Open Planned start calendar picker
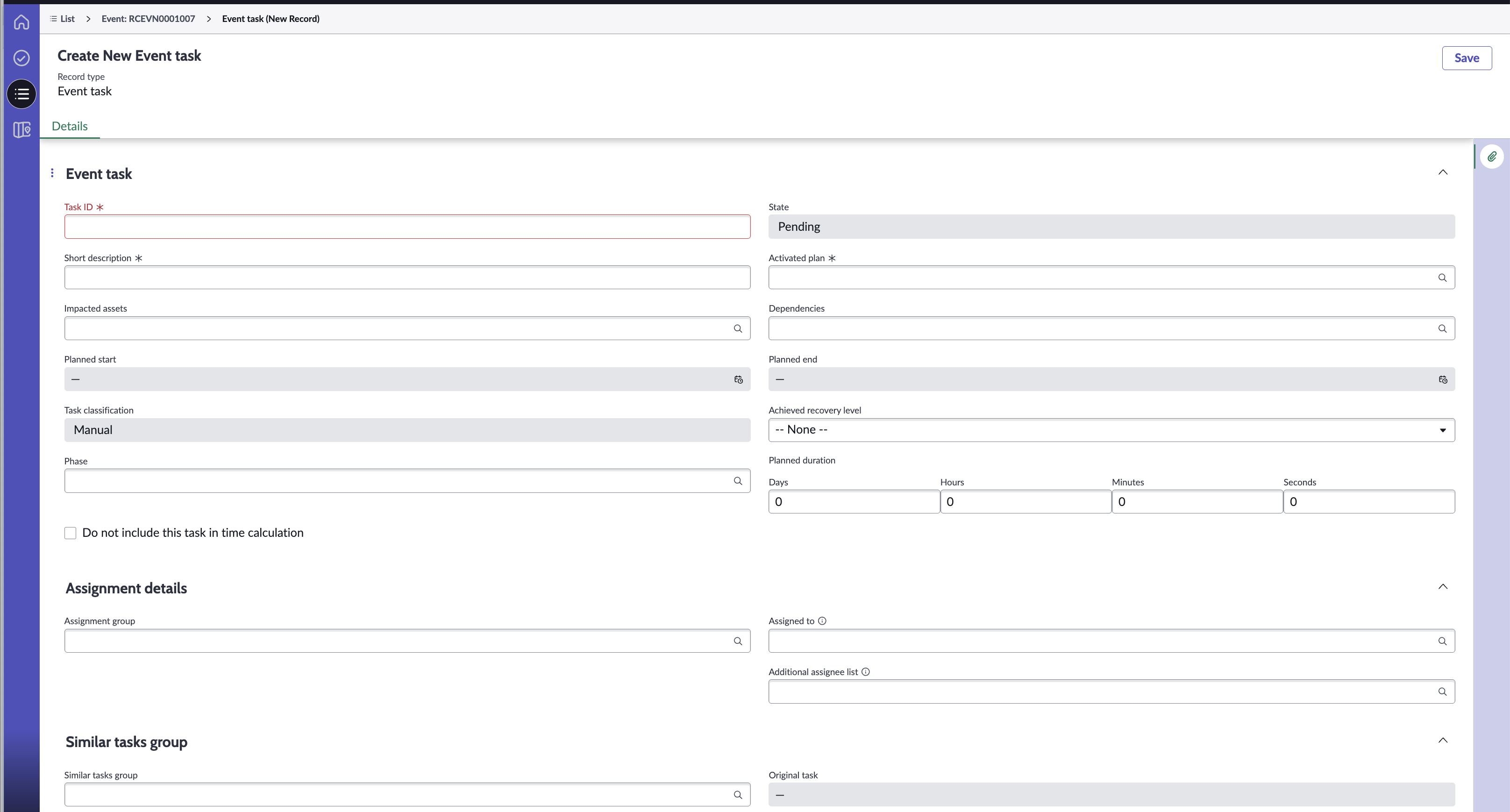Image resolution: width=1510 pixels, height=812 pixels. pyautogui.click(x=738, y=380)
